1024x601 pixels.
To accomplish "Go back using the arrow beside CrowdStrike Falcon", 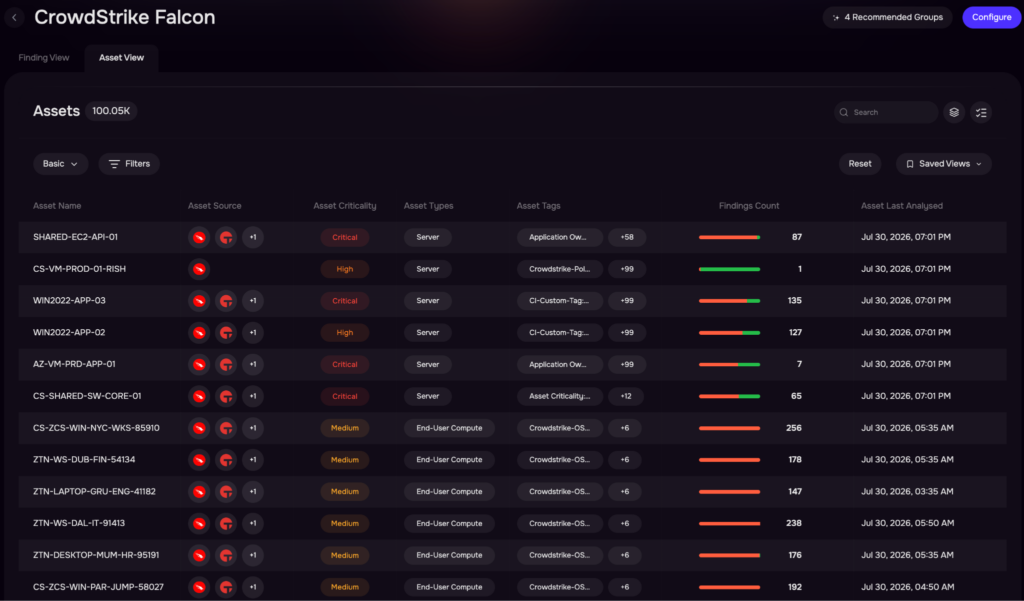I will (x=14, y=18).
